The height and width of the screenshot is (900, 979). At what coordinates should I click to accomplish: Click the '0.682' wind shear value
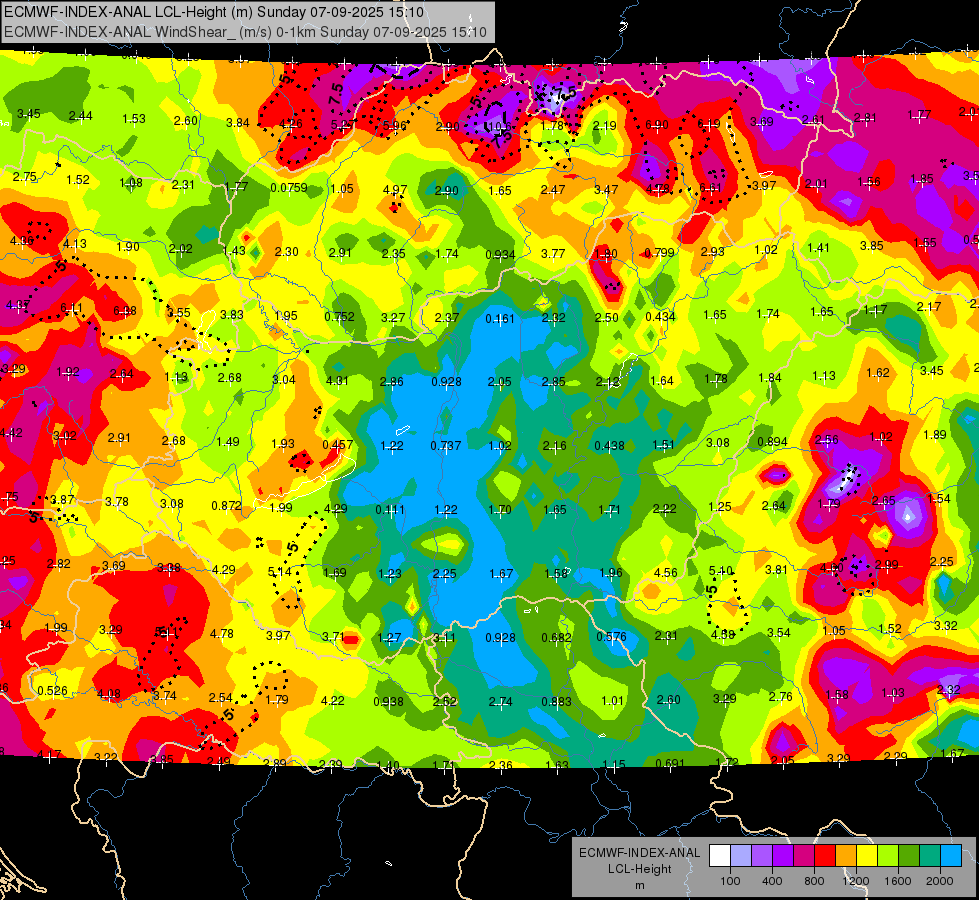556,637
